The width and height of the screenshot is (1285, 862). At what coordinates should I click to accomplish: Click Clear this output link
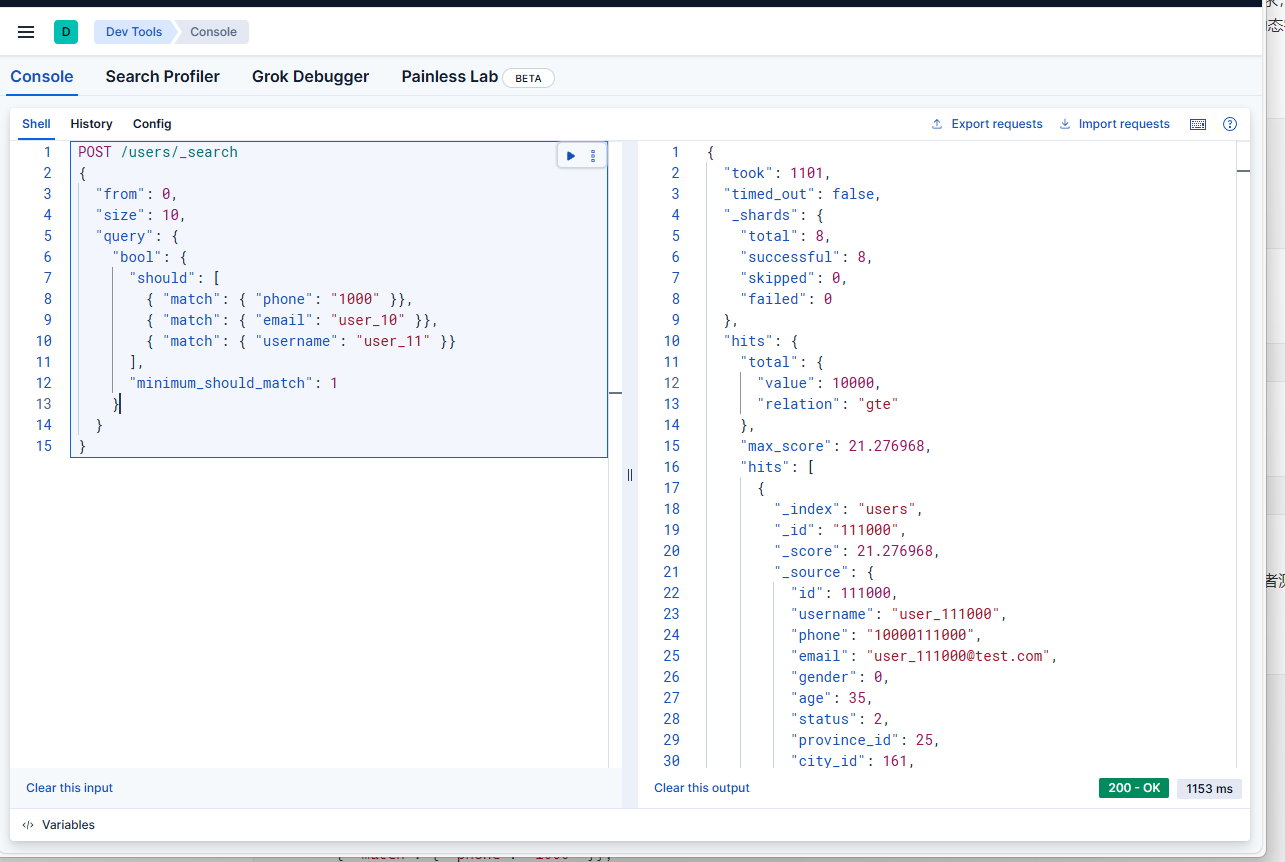coord(701,788)
